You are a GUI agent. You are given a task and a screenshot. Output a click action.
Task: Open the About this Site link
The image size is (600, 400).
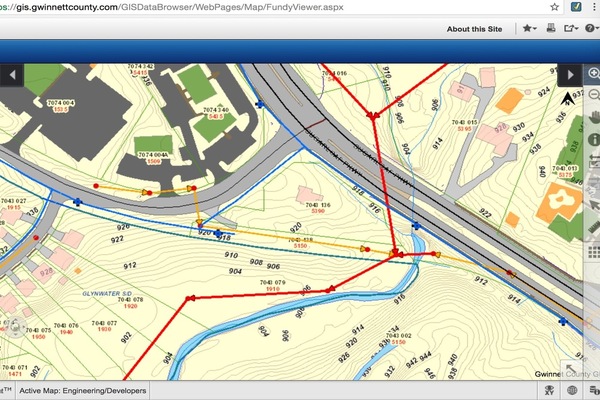click(474, 30)
